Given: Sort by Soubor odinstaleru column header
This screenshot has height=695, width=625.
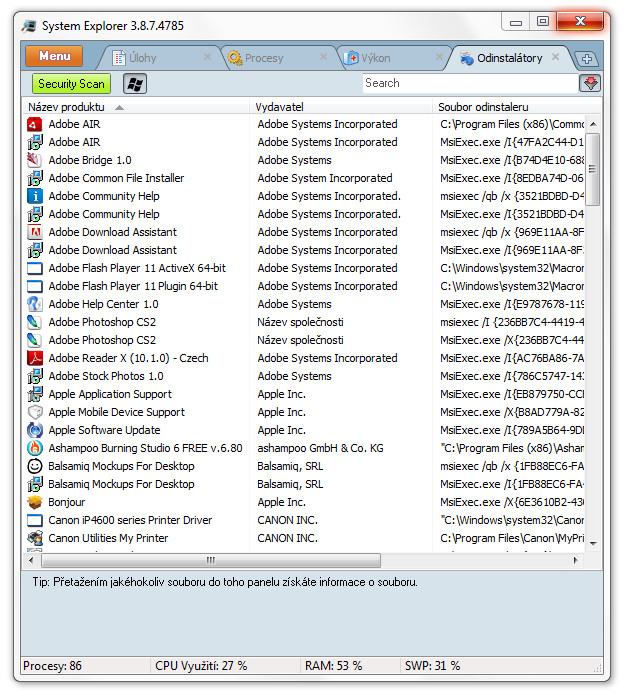Looking at the screenshot, I should point(516,107).
